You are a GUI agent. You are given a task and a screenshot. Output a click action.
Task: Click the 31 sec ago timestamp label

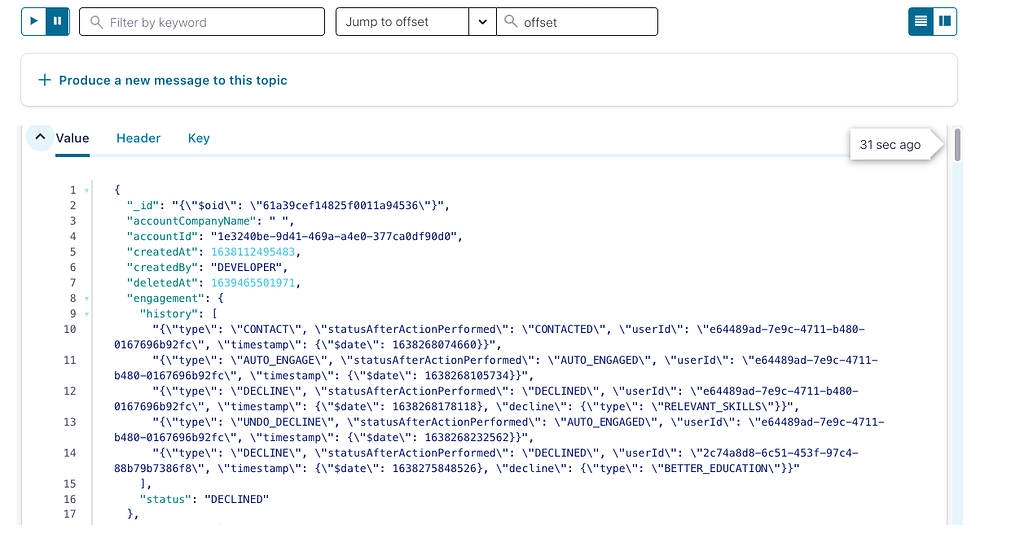[x=889, y=145]
